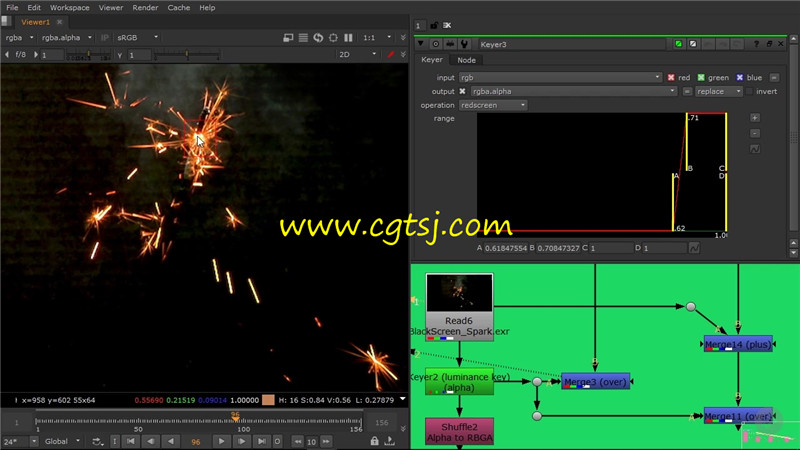This screenshot has width=800, height=450.
Task: Open the Render menu
Action: point(145,8)
